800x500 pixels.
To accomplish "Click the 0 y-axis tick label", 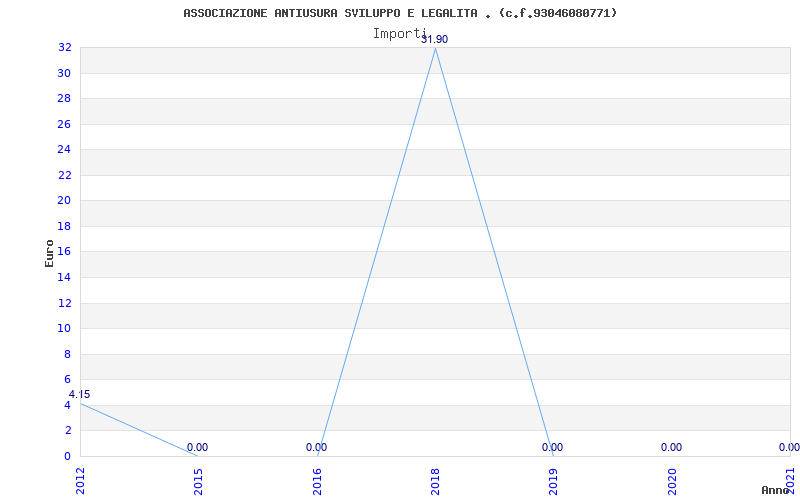I will click(67, 456).
